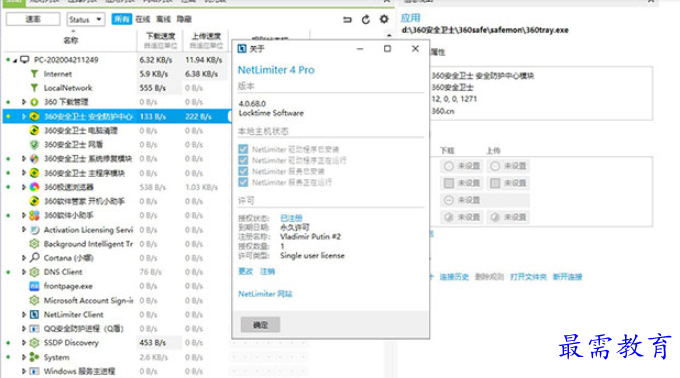Click the DNS Client gear icon
Viewport: 680px width, 378px height.
[x=34, y=272]
